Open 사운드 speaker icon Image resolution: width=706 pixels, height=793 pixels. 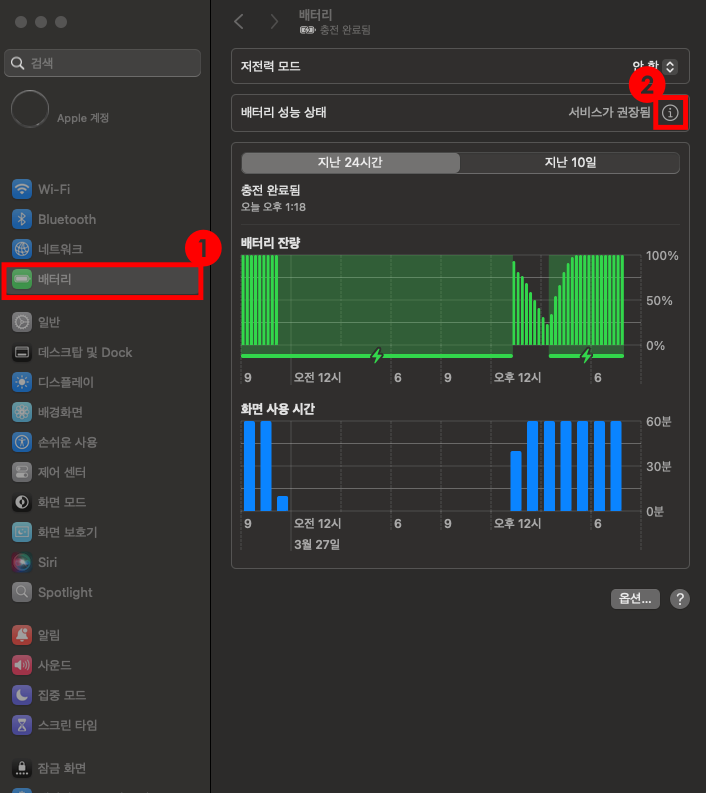[x=22, y=665]
